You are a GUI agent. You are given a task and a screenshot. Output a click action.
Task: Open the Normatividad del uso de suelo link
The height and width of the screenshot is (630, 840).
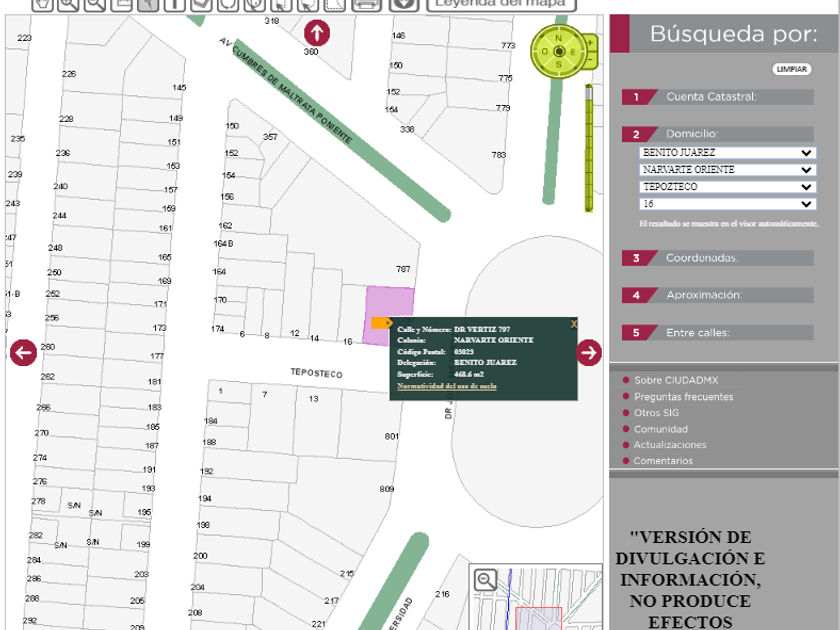click(447, 386)
